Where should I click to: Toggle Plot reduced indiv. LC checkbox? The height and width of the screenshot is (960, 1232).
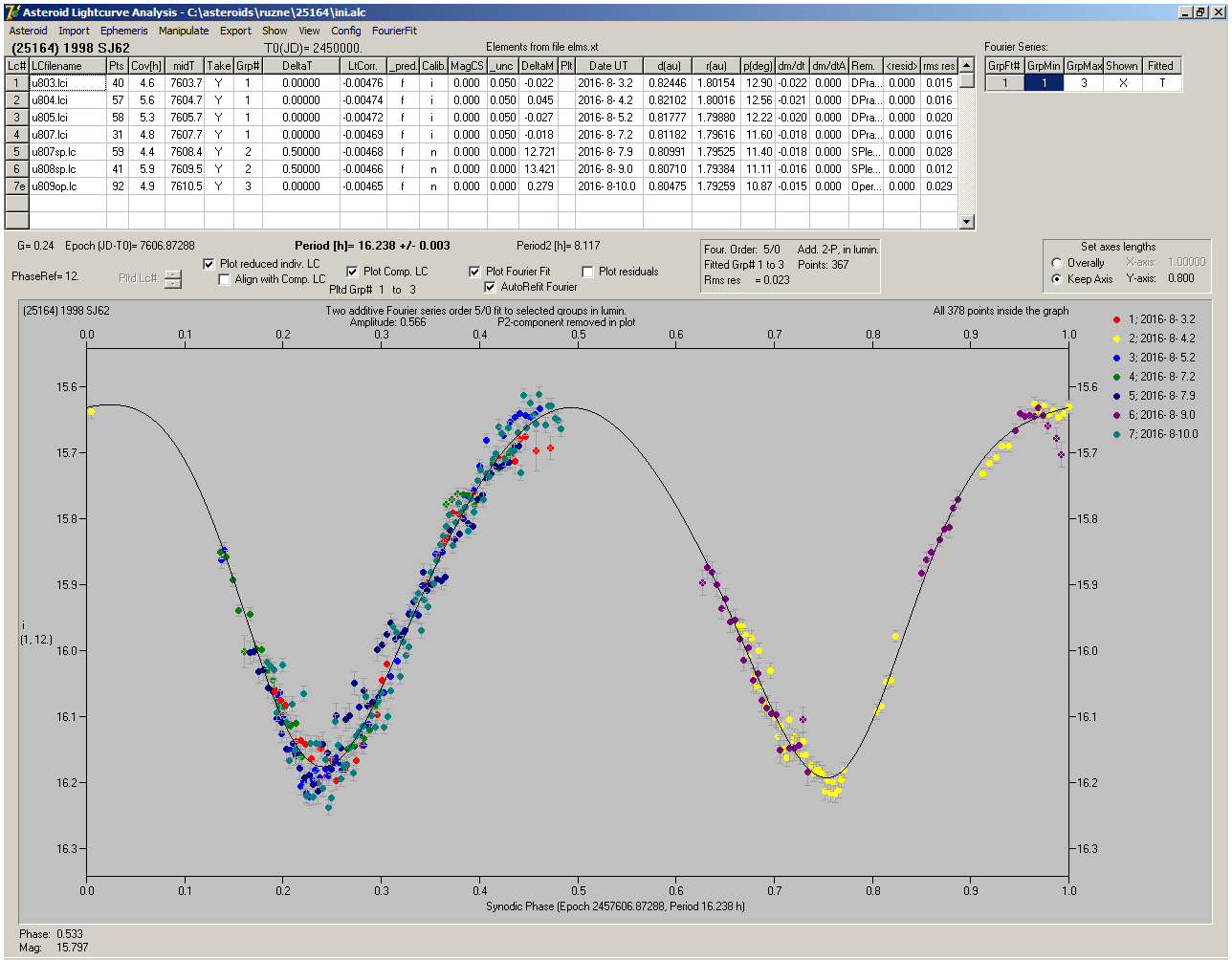(209, 264)
